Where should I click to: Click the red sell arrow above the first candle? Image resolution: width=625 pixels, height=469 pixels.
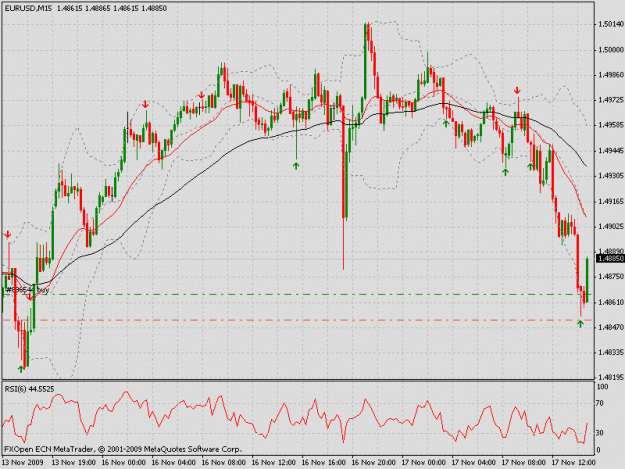point(8,235)
